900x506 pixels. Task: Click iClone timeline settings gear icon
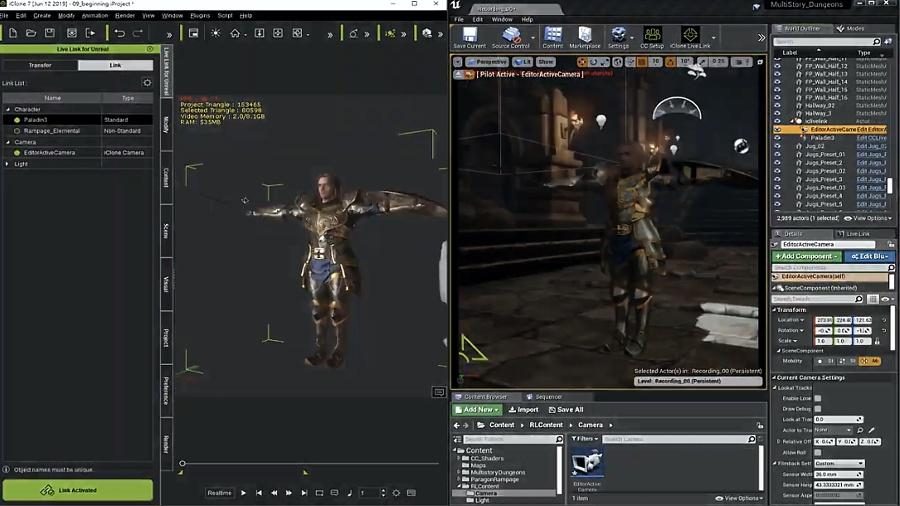click(x=396, y=493)
